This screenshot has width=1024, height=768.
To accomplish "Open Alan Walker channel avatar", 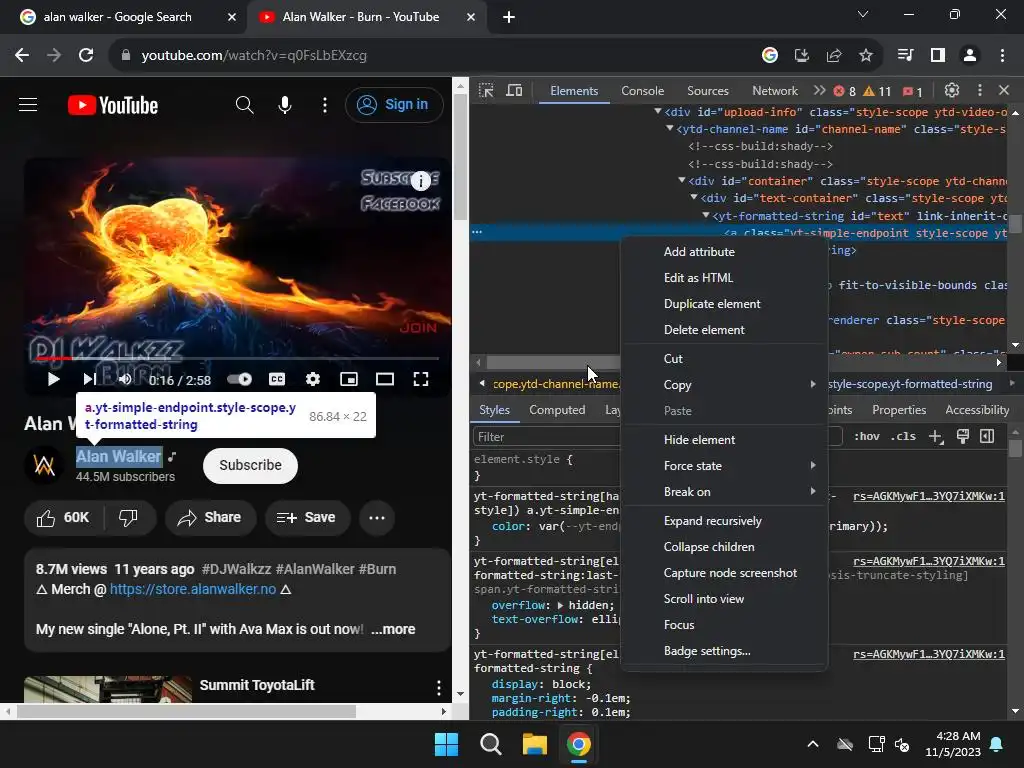I will 44,466.
